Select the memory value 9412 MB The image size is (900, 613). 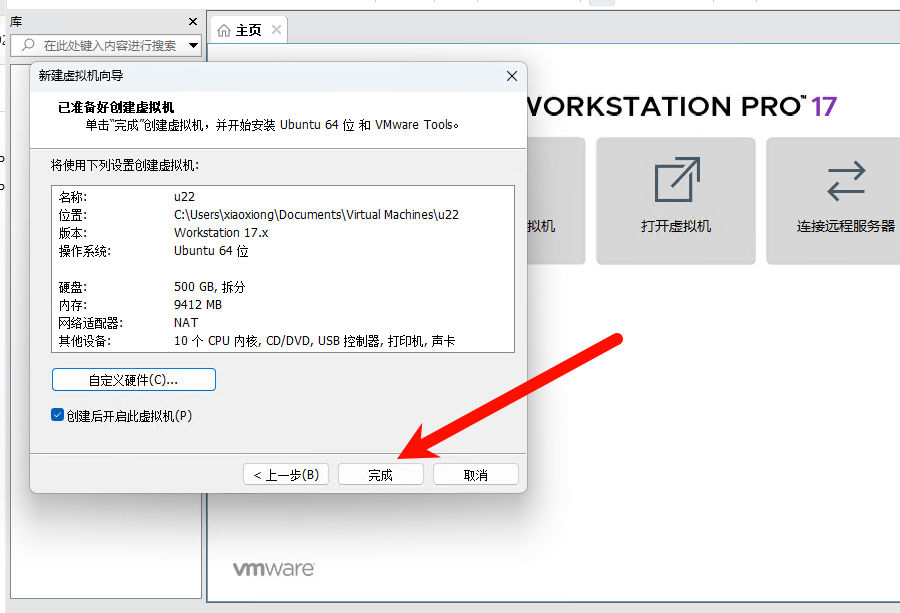[198, 305]
